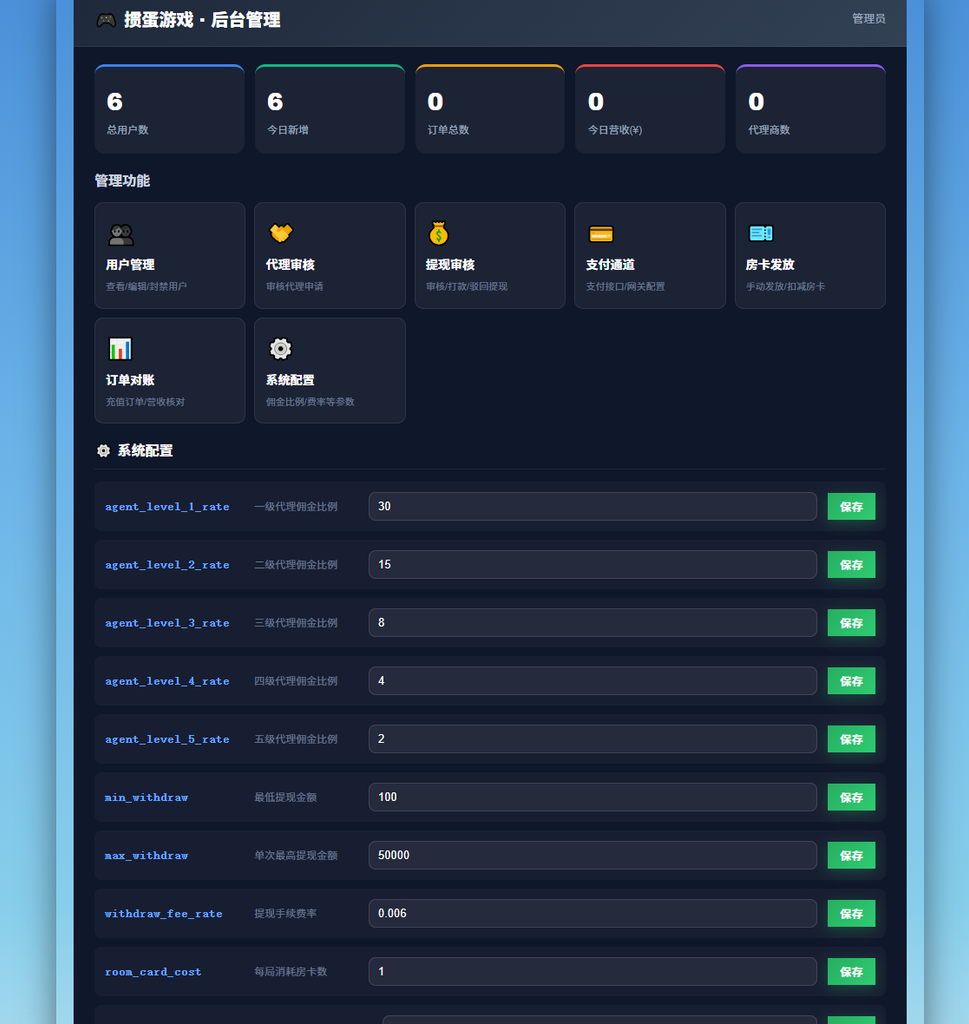The height and width of the screenshot is (1024, 969).
Task: Select the withdraw_fee_rate input field
Action: click(x=592, y=914)
